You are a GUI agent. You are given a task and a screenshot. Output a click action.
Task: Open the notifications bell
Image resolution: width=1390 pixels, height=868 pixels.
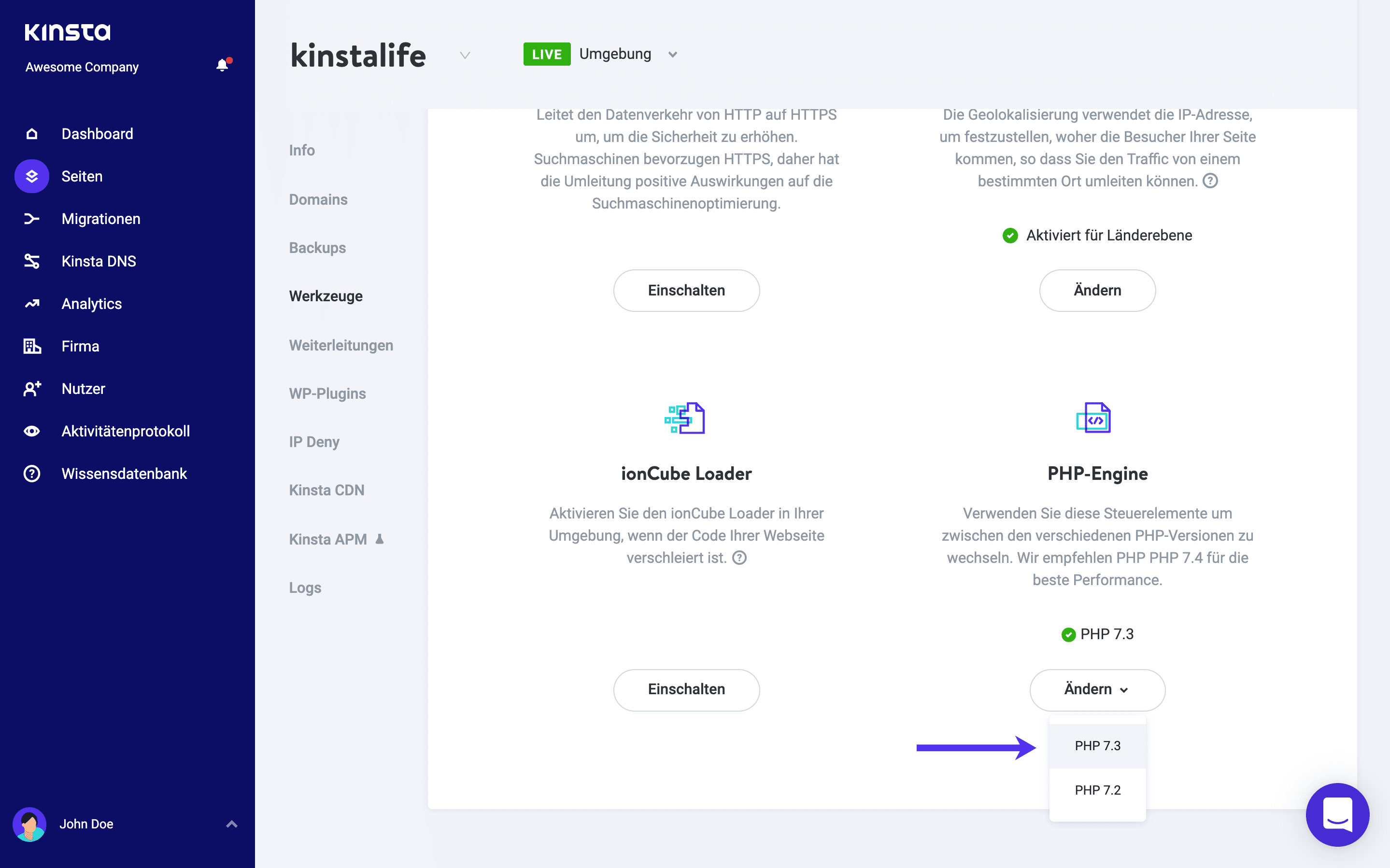[223, 65]
